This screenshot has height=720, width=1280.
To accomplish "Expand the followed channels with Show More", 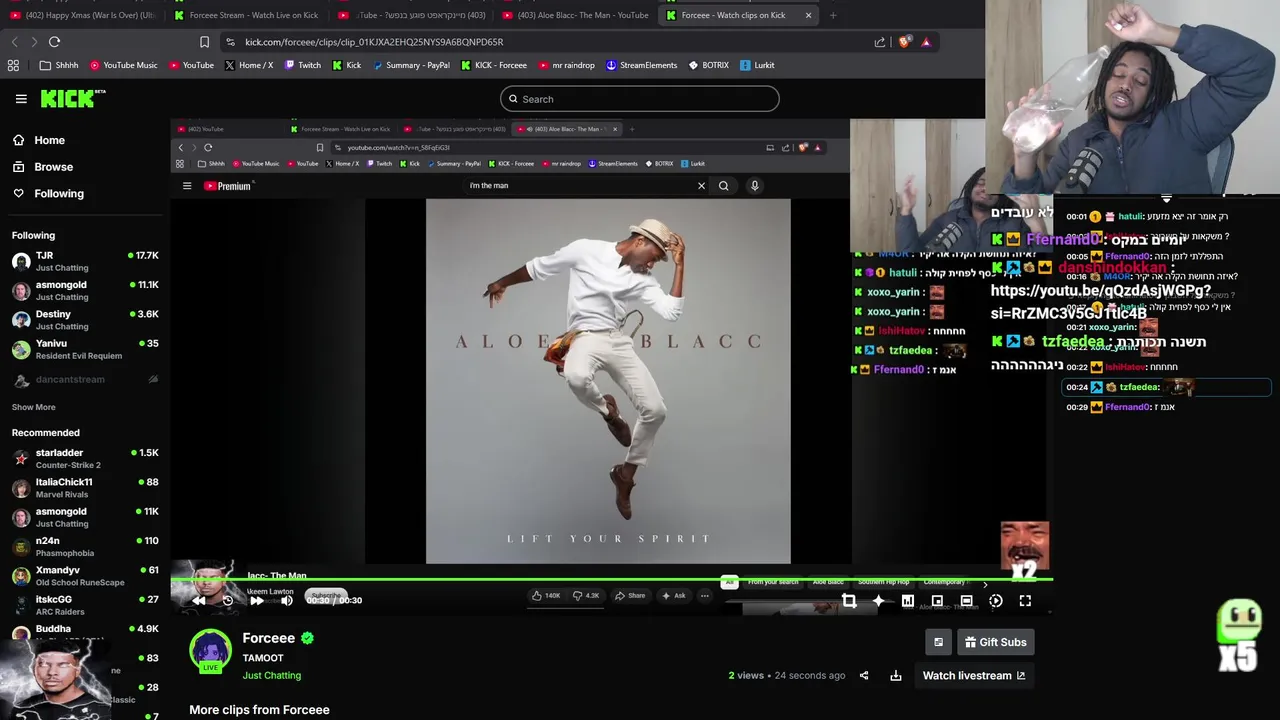I will click(x=33, y=407).
